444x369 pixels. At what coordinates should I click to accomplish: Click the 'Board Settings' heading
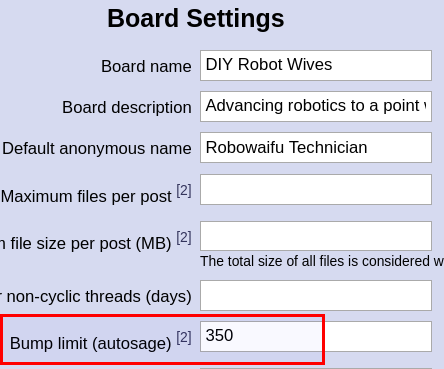tap(196, 19)
